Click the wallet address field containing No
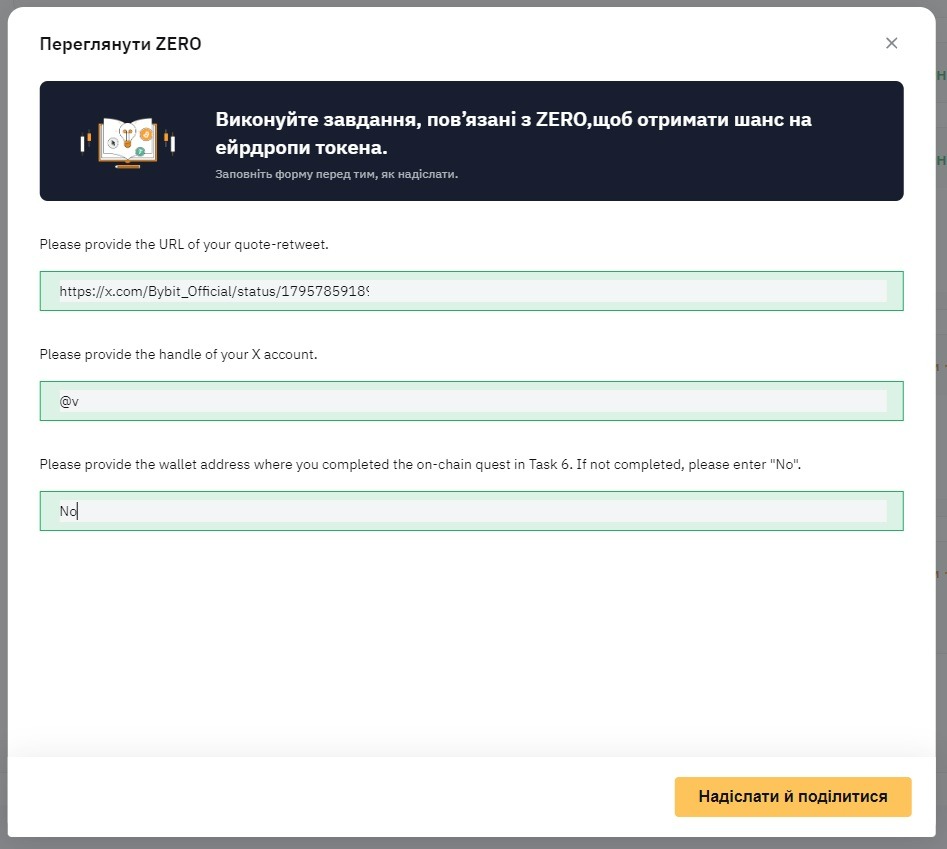The width and height of the screenshot is (947, 849). click(471, 511)
